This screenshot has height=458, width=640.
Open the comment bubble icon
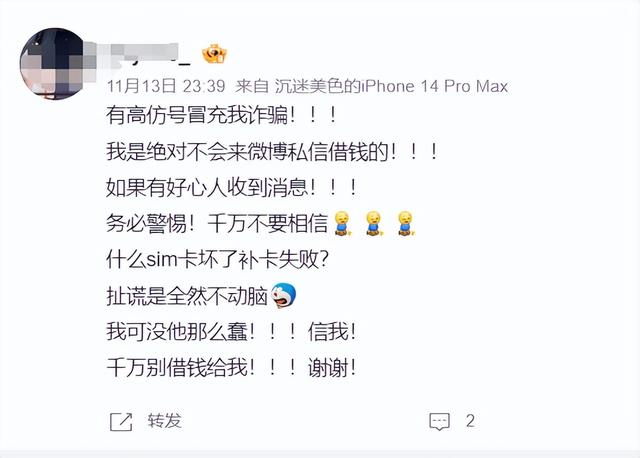tap(439, 421)
